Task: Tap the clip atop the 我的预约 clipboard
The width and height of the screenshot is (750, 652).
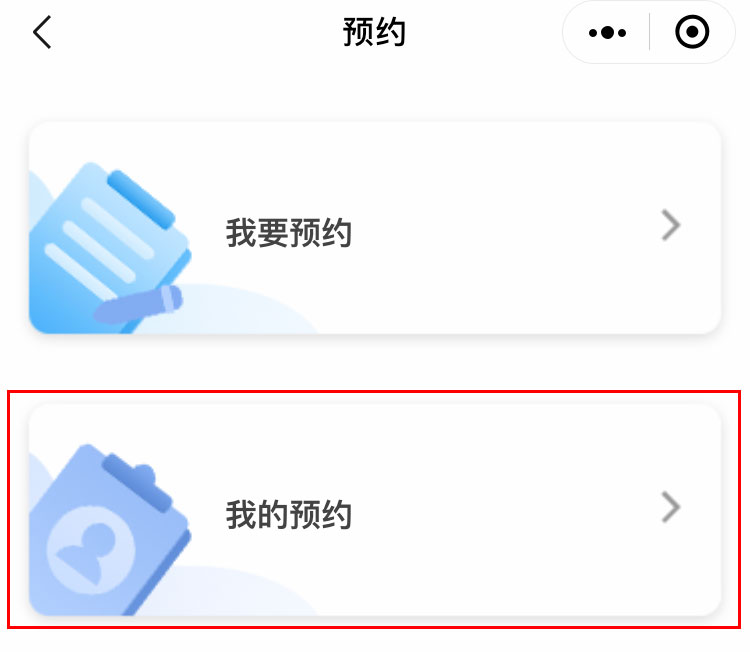Action: click(136, 481)
